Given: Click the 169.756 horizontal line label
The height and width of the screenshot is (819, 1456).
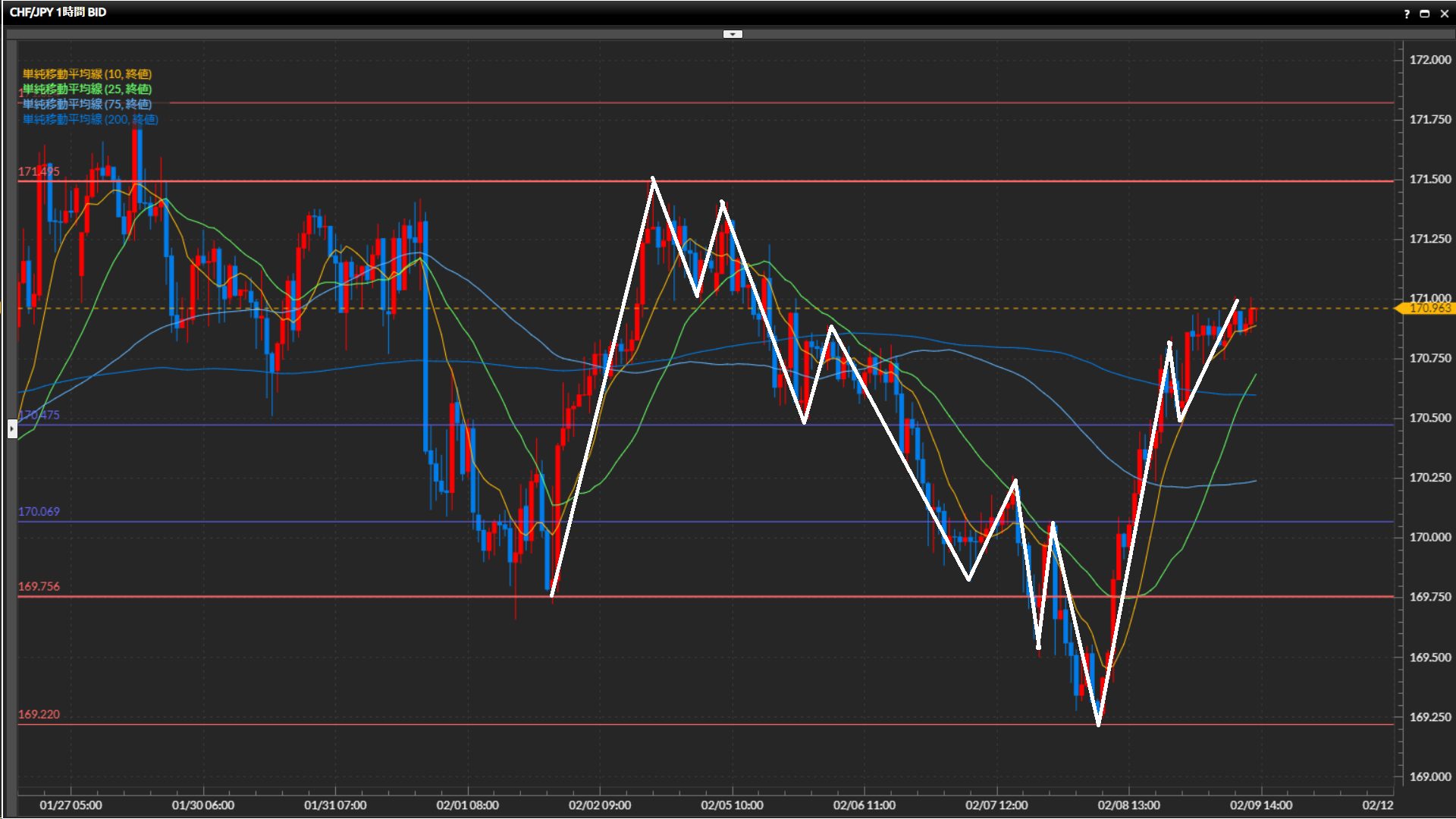Looking at the screenshot, I should (39, 586).
